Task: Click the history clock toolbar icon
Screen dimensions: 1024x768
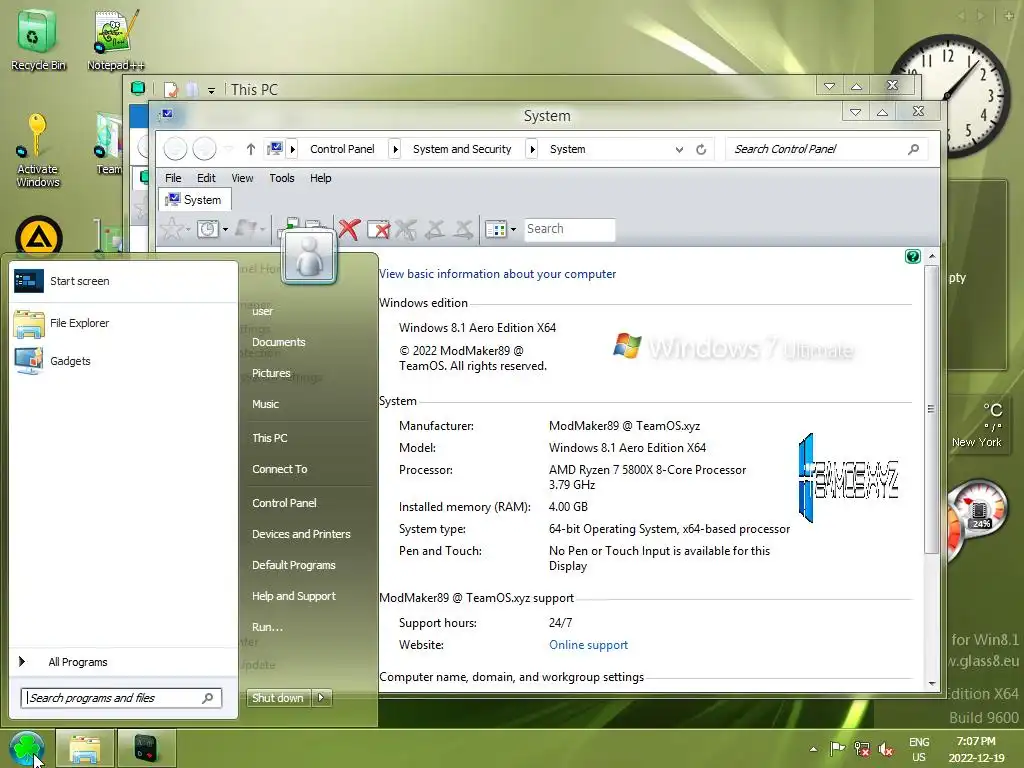Action: (x=208, y=229)
